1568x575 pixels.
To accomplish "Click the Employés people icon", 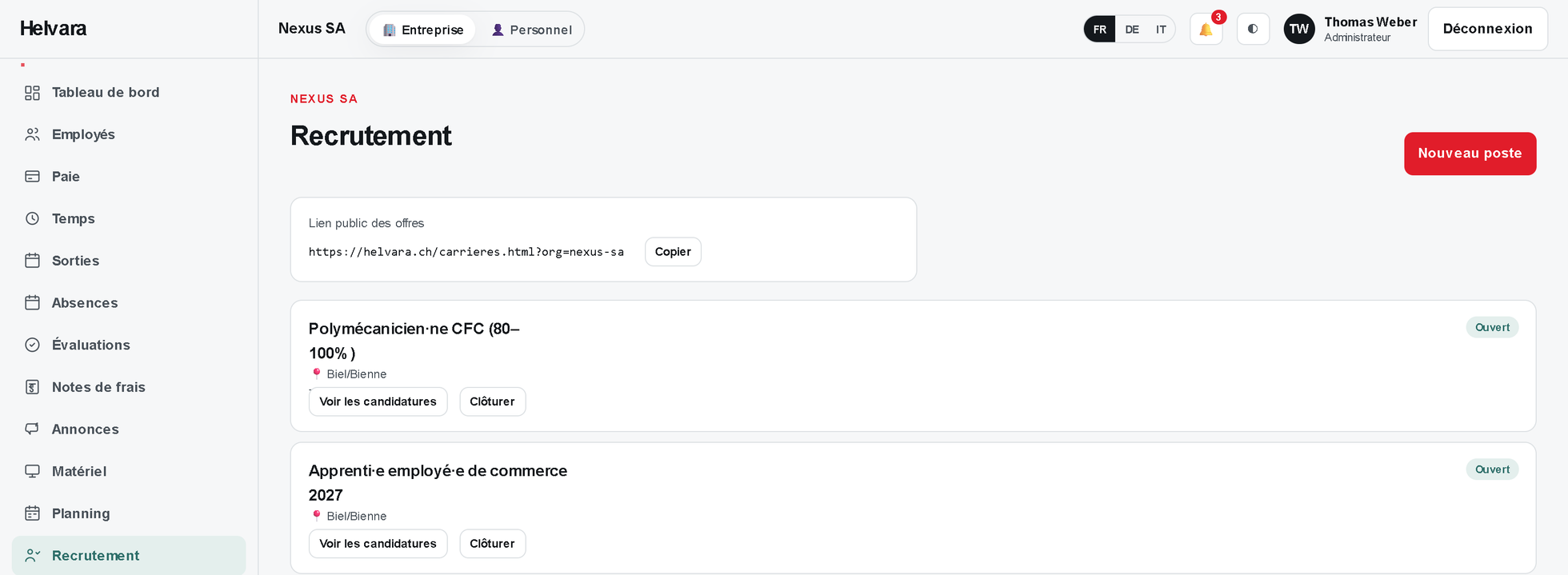I will [32, 134].
